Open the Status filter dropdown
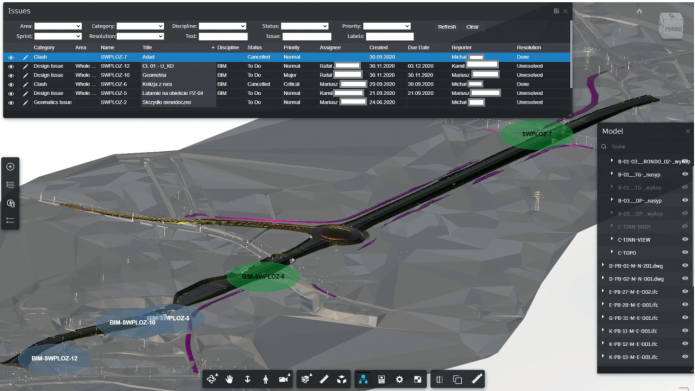 point(305,26)
